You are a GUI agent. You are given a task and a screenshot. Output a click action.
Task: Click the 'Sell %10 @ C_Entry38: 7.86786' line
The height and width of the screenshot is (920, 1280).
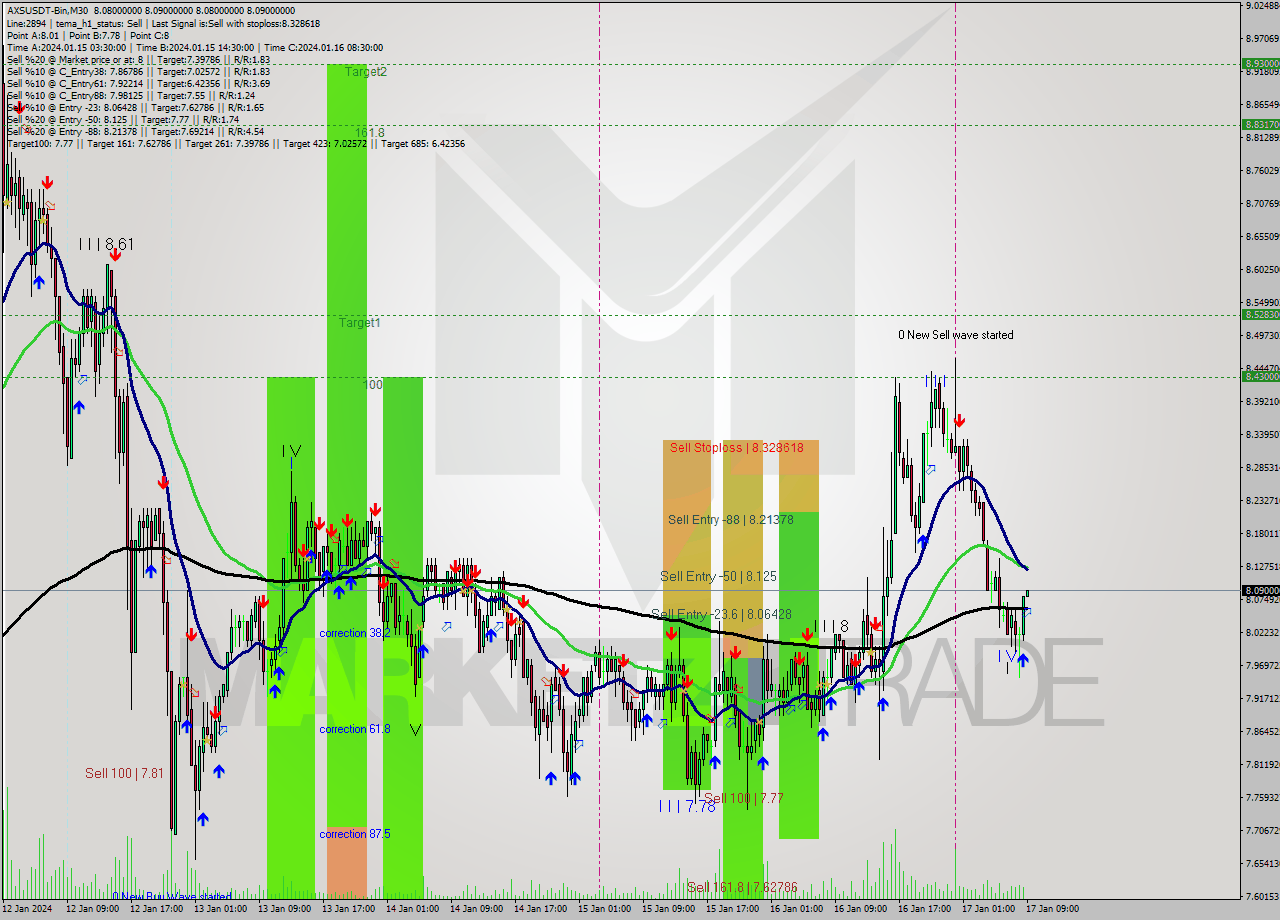138,71
